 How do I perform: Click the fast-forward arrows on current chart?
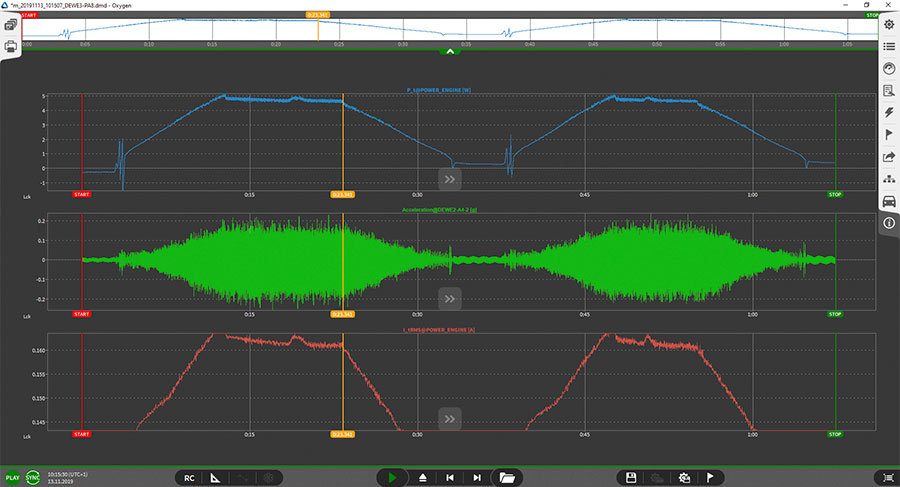pos(449,419)
